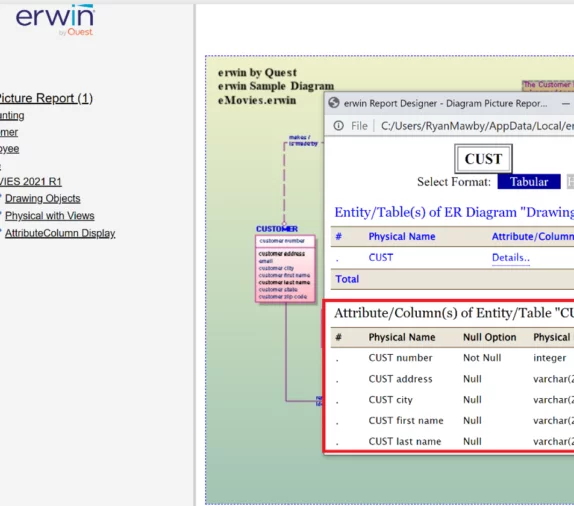Click the globe icon in Report Designer title bar
This screenshot has height=506, width=574.
point(334,103)
